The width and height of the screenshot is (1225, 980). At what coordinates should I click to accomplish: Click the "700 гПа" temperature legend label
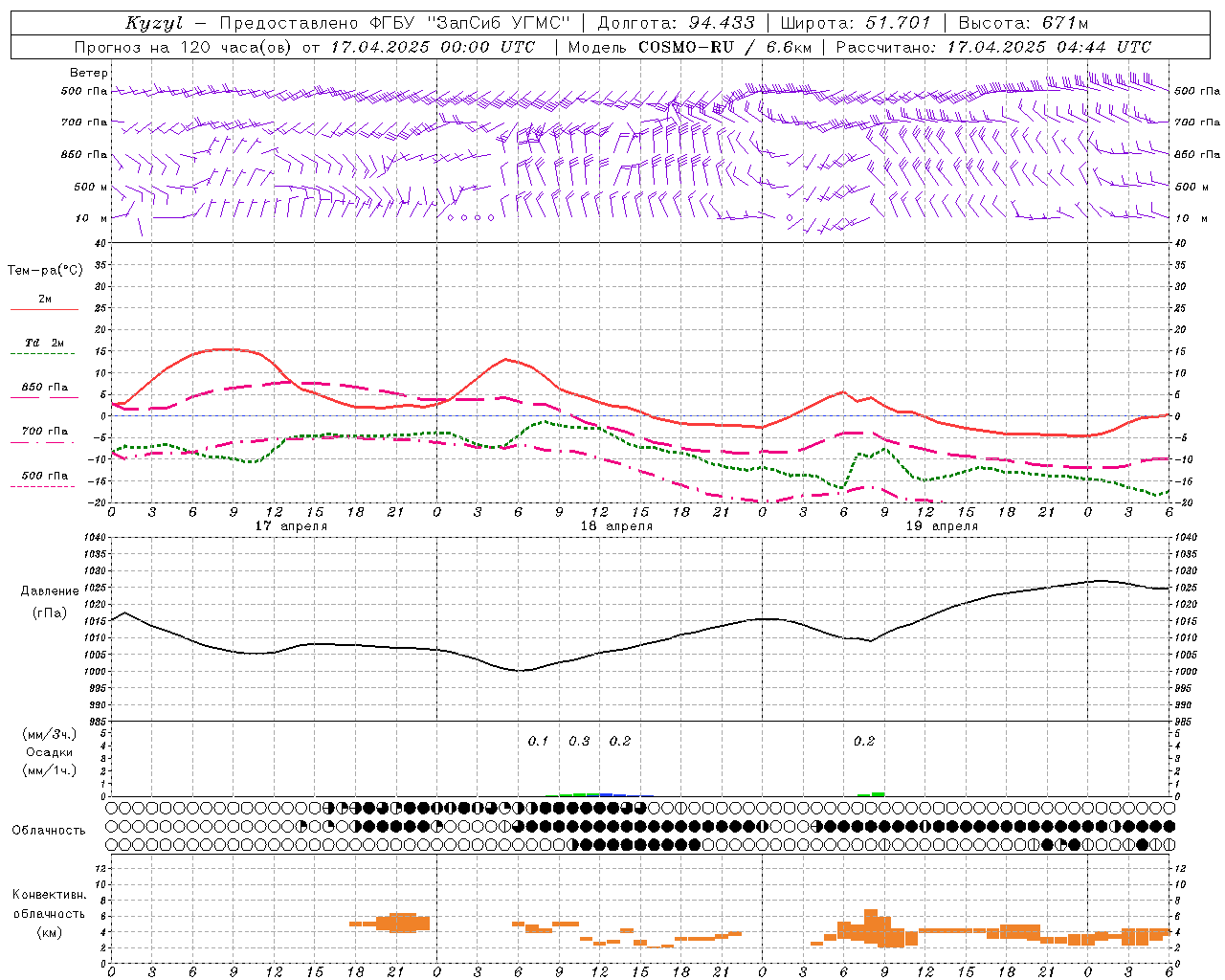coord(44,432)
